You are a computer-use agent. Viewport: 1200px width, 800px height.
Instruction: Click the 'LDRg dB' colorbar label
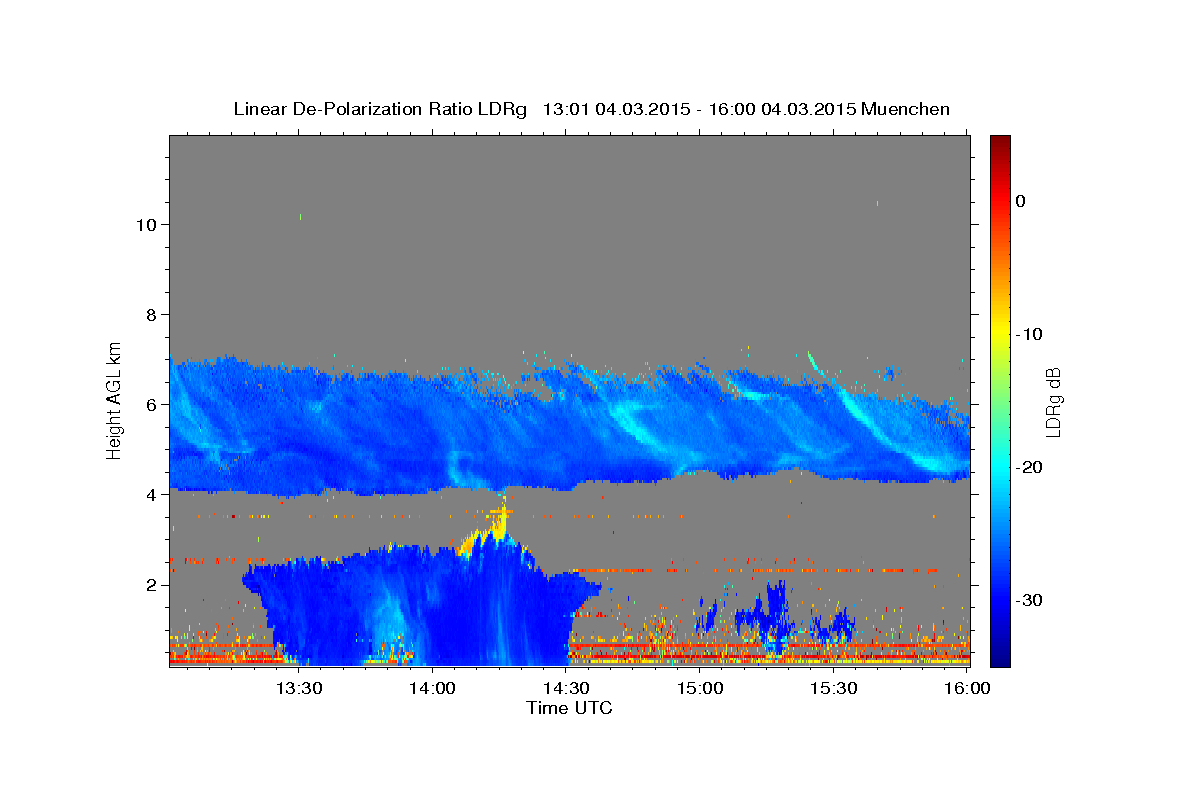(x=1053, y=402)
